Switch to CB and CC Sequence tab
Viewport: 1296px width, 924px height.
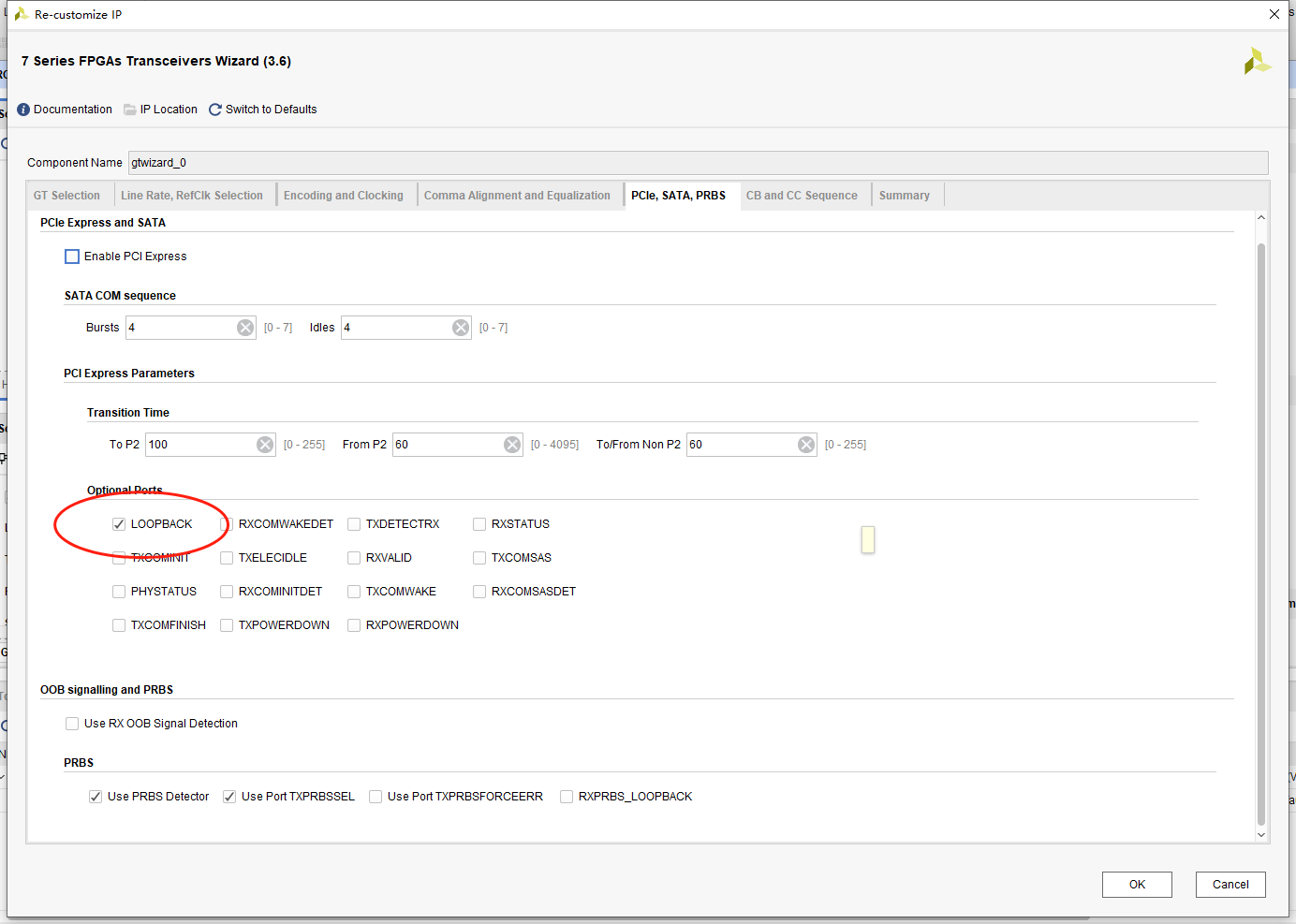802,196
